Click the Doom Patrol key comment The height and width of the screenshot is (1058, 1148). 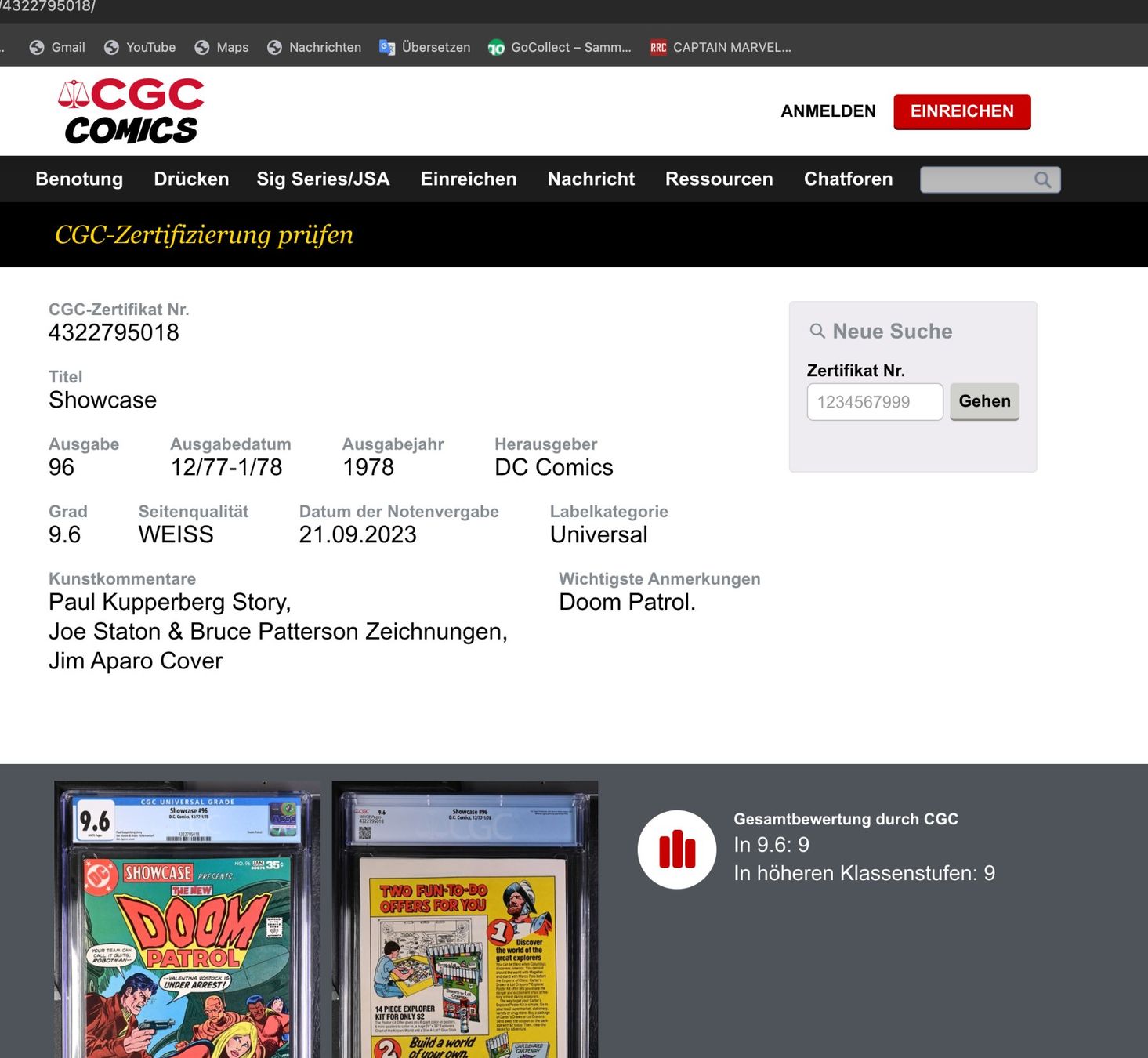coord(627,602)
